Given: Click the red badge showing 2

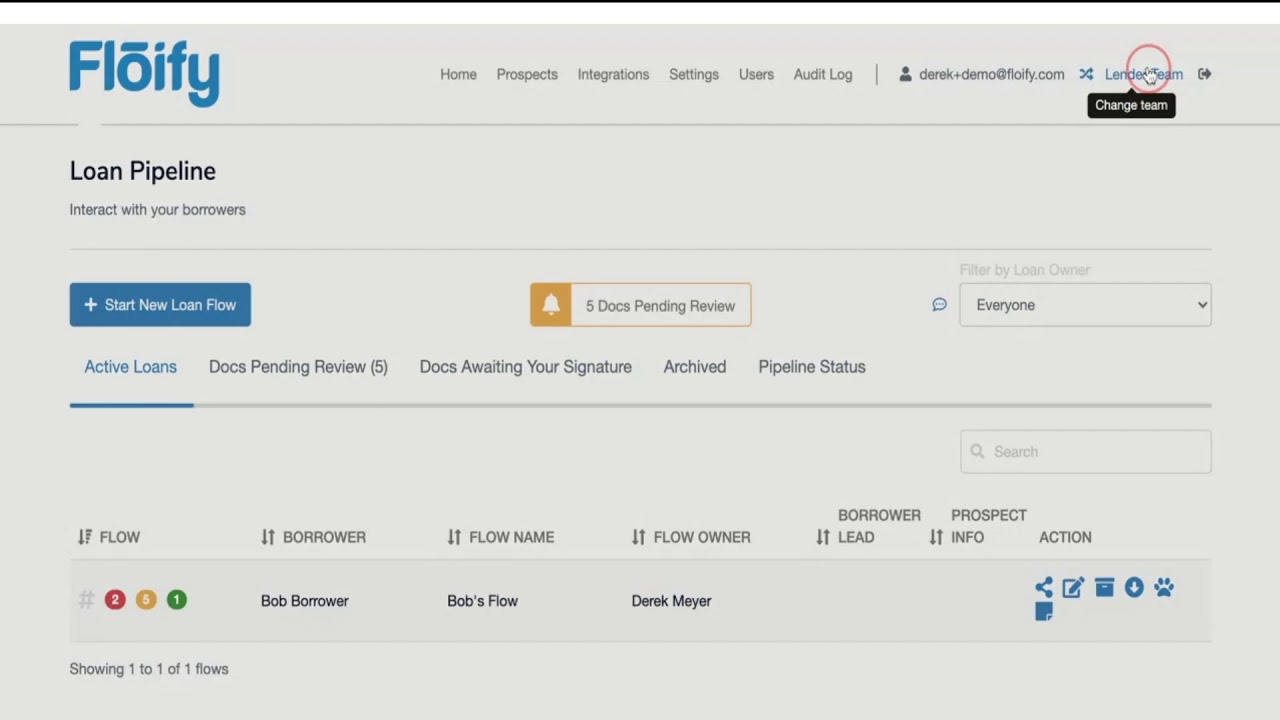Looking at the screenshot, I should 115,600.
